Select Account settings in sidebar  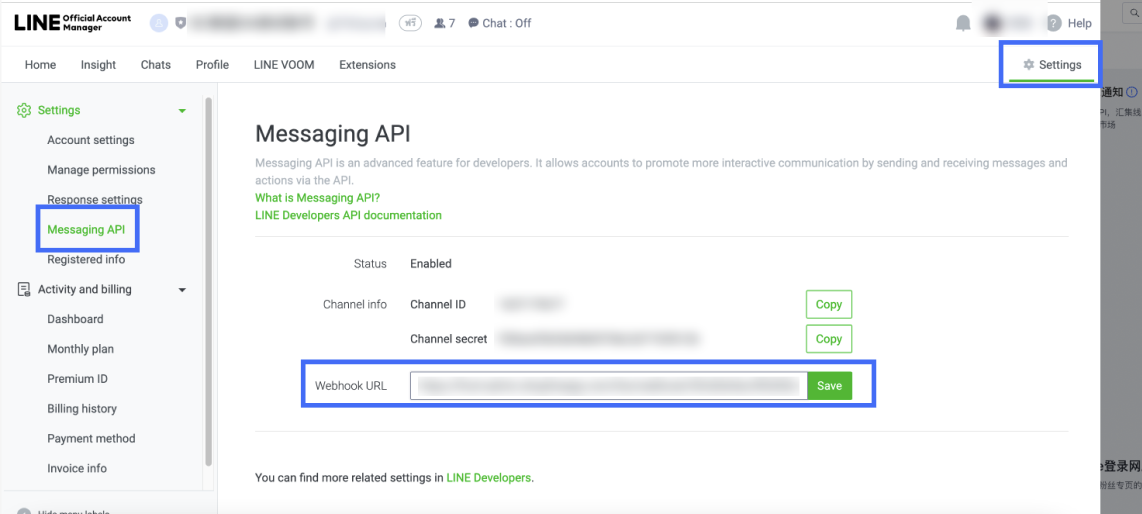(91, 141)
